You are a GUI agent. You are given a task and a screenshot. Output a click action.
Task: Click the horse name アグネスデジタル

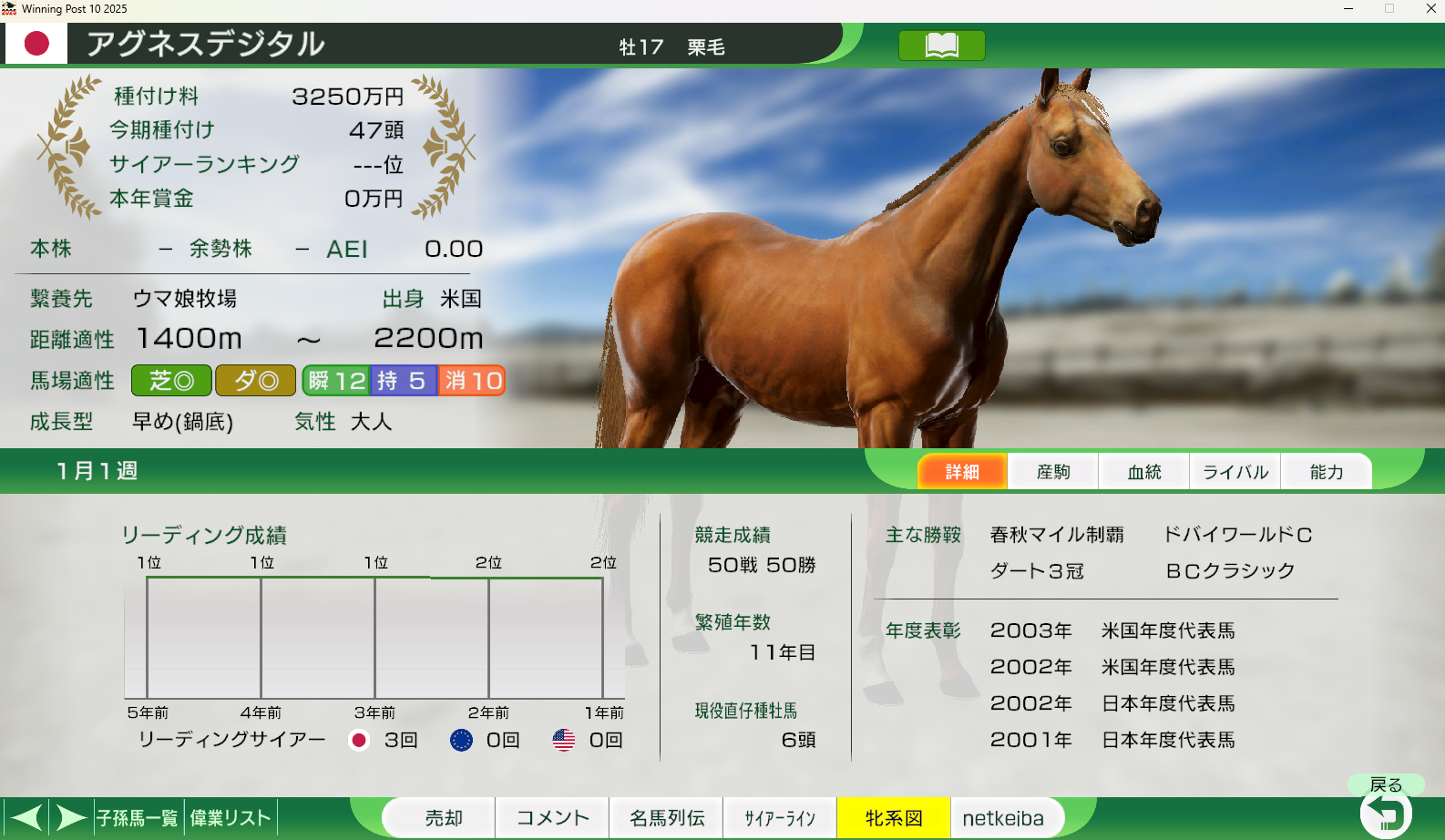coord(206,44)
